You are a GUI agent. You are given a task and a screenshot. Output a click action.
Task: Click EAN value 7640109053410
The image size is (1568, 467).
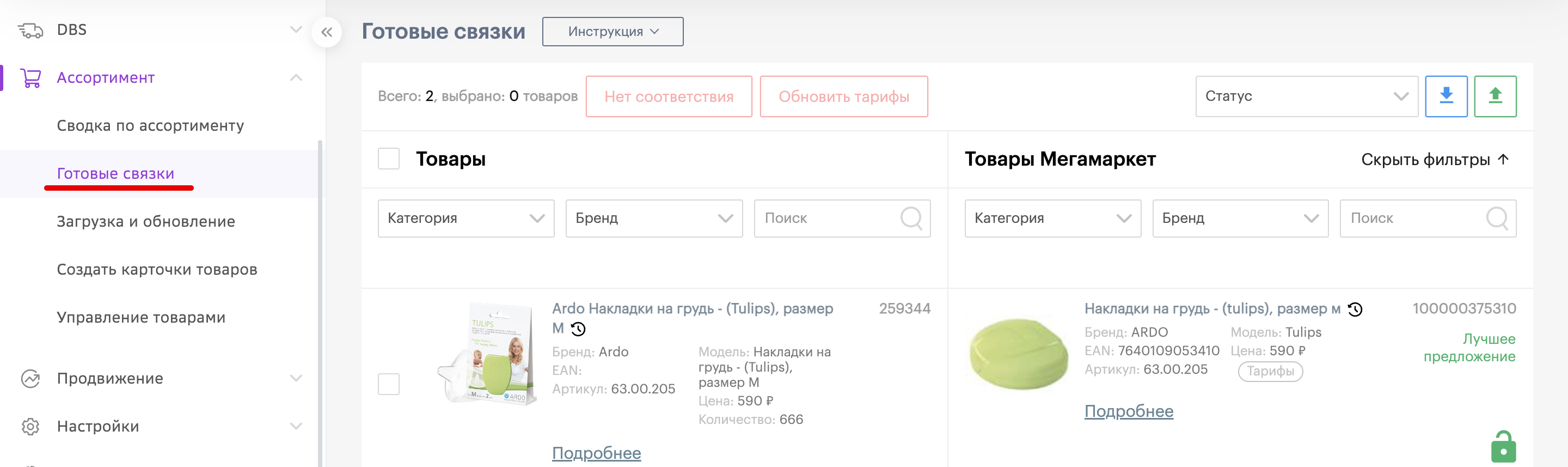[1169, 351]
